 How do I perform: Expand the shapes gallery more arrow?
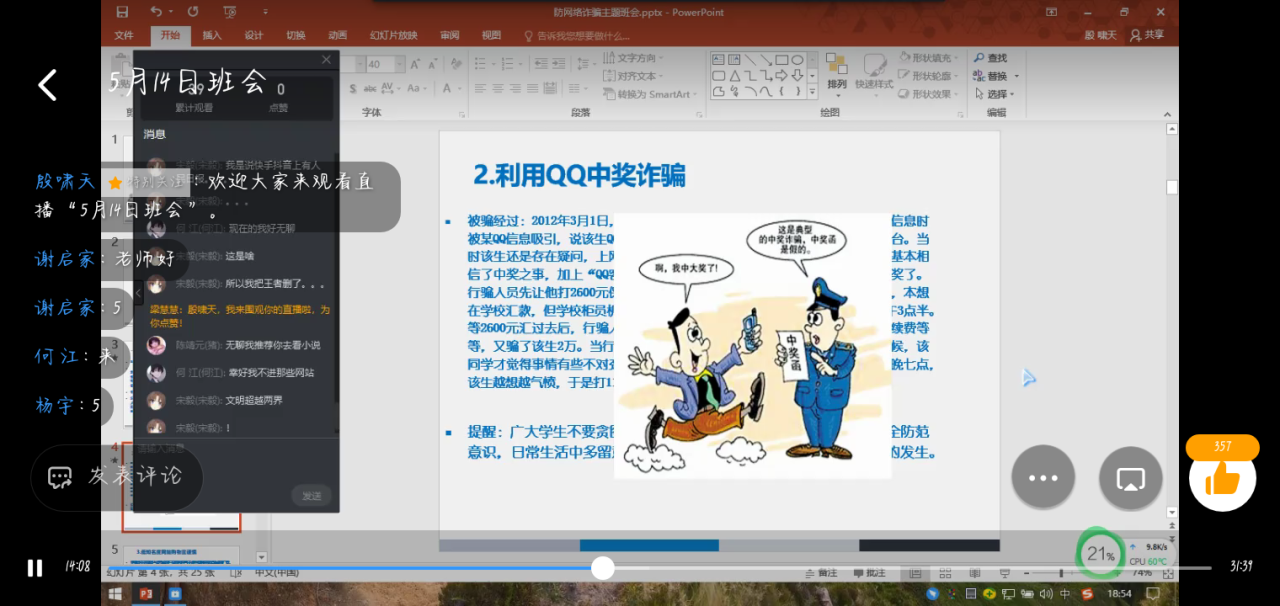(812, 93)
